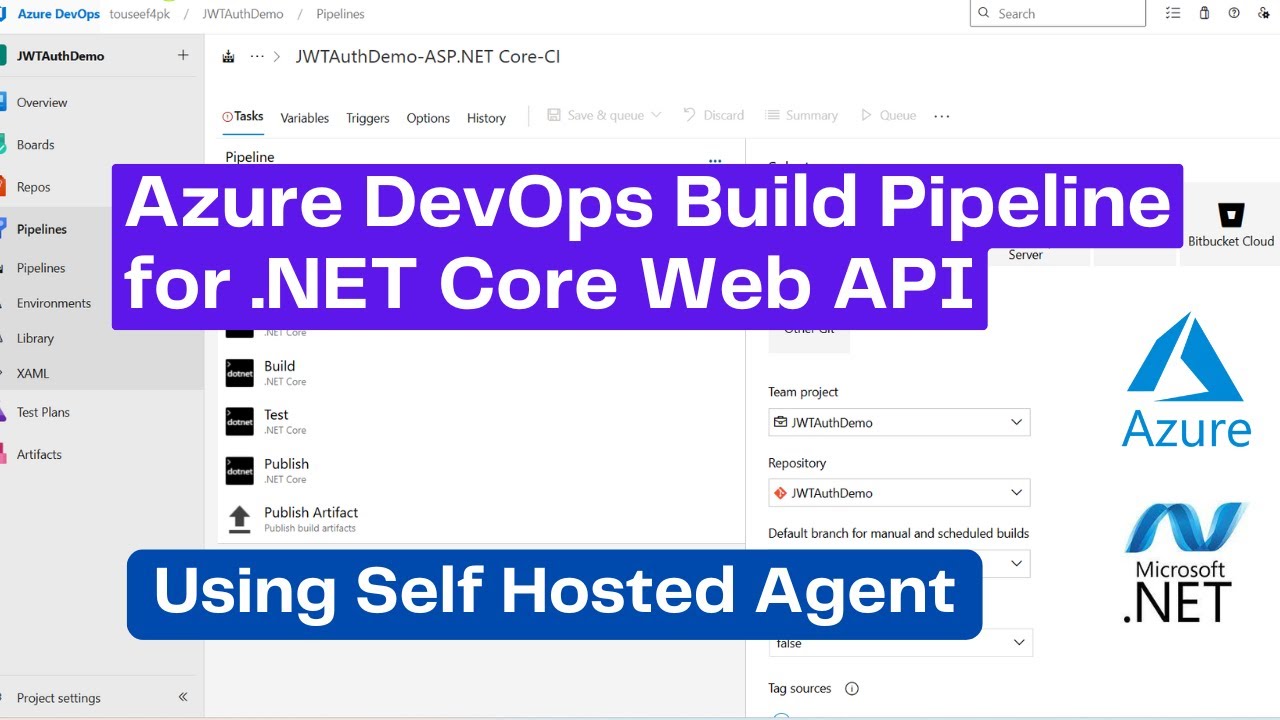Open the User settings icon
The height and width of the screenshot is (720, 1280).
click(x=1264, y=13)
